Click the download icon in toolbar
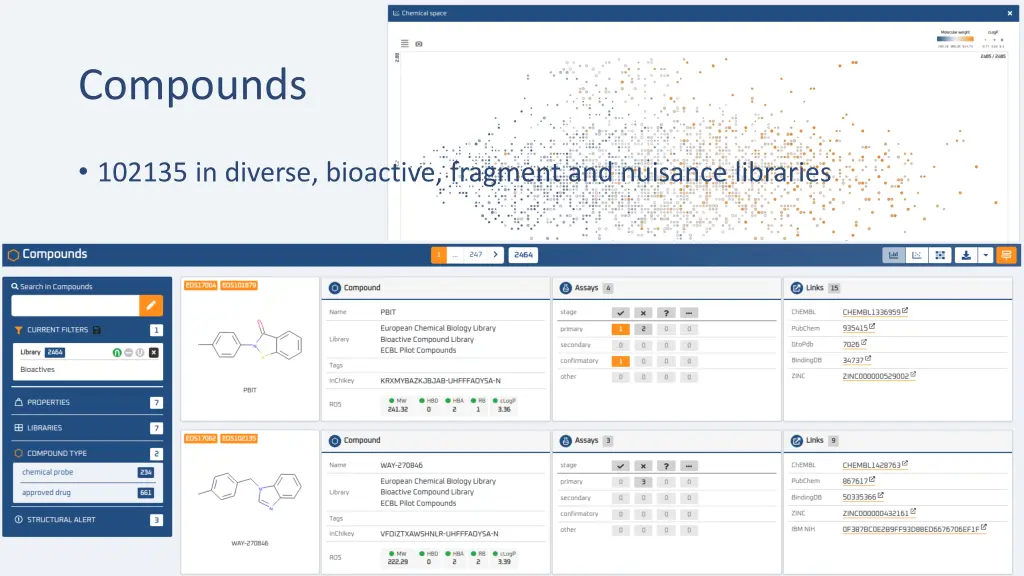1024x576 pixels. coord(966,255)
